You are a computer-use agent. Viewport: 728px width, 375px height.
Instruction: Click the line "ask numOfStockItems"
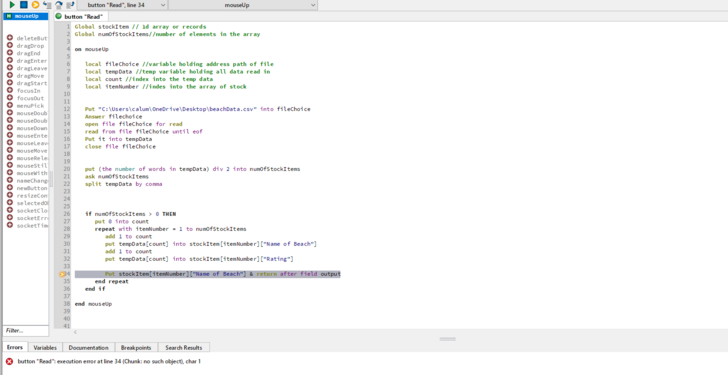[117, 176]
